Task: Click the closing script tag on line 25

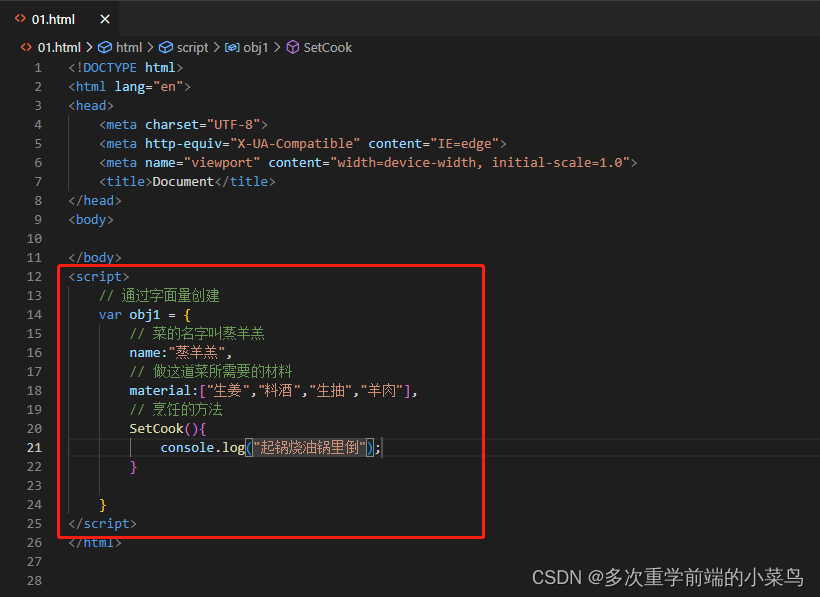Action: 102,524
